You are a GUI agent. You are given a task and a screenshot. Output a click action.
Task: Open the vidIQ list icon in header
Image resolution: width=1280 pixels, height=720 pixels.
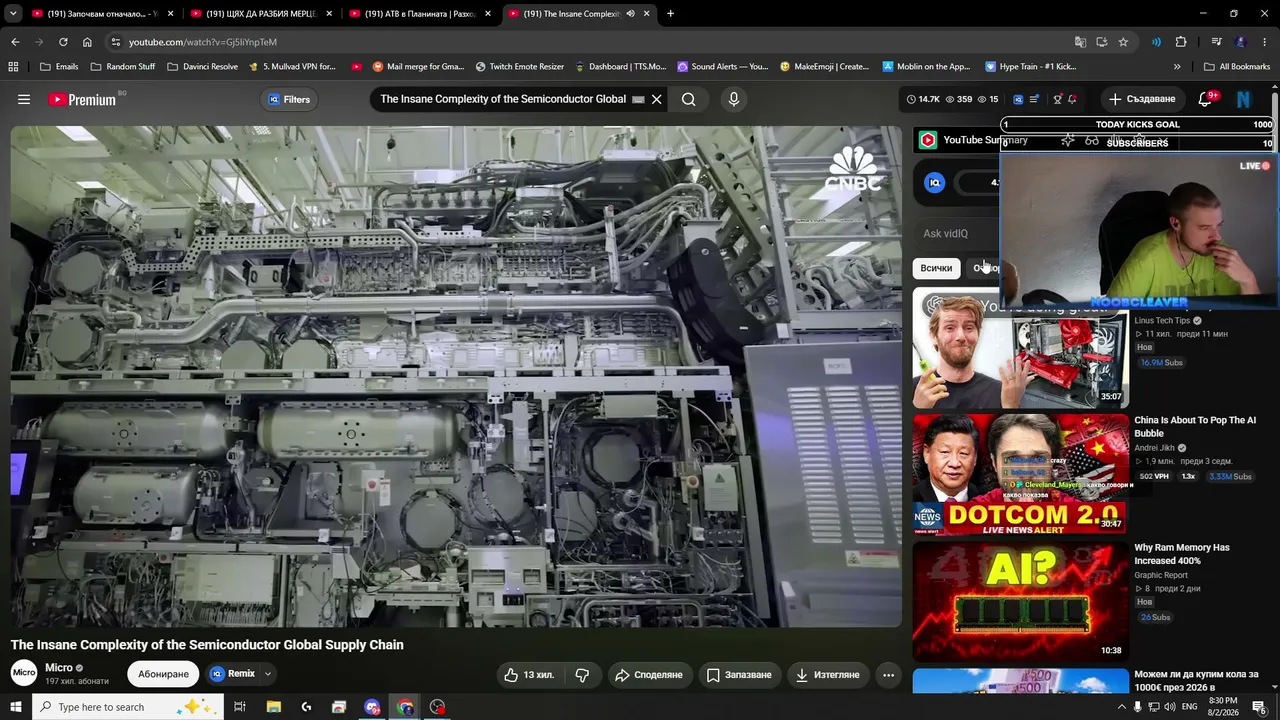point(1034,99)
